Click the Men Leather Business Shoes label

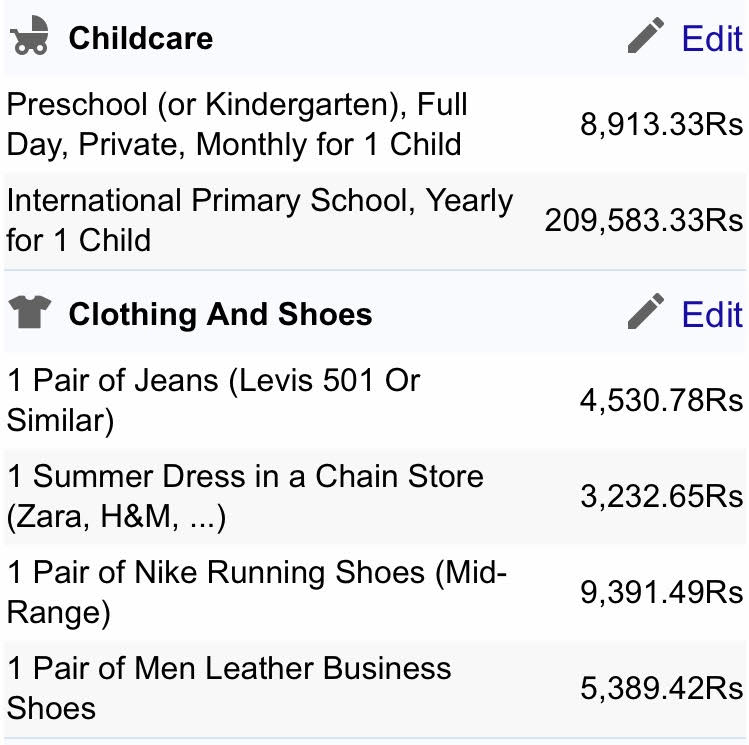click(x=229, y=688)
